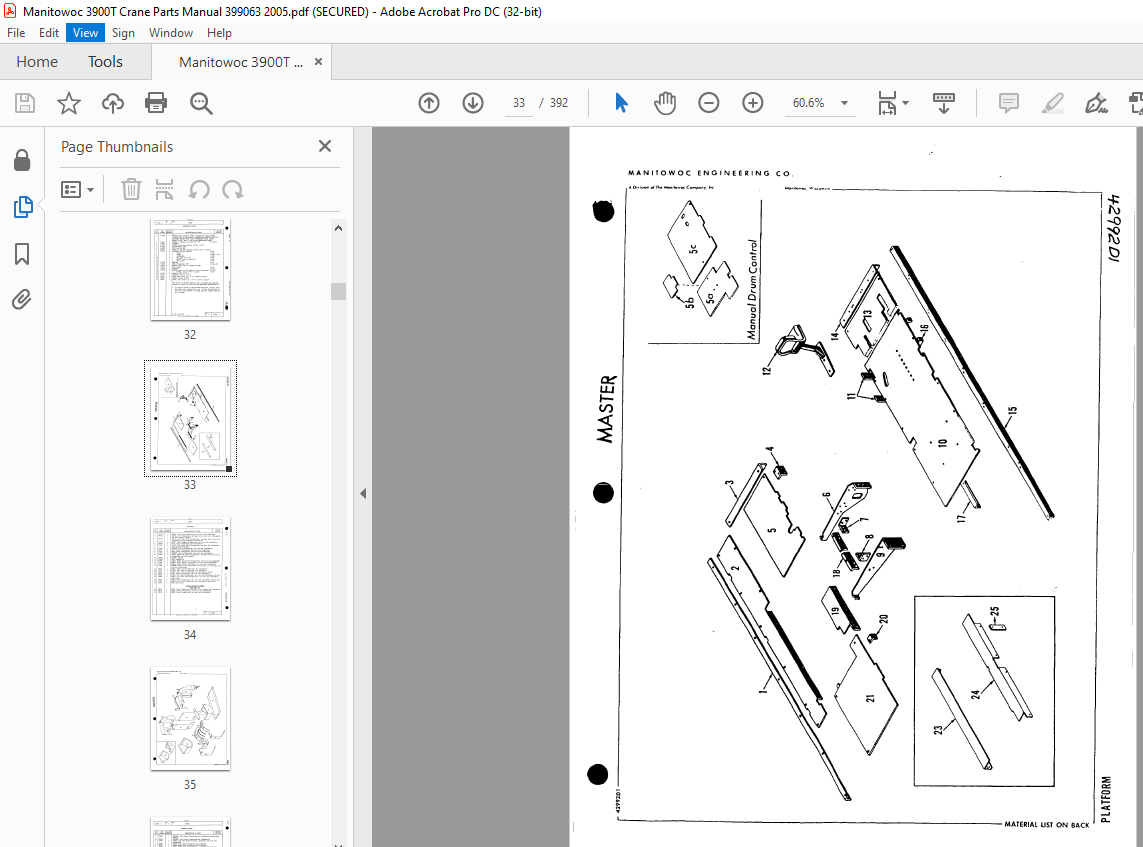Image resolution: width=1143 pixels, height=847 pixels.
Task: Go to next page with down arrow
Action: (473, 103)
